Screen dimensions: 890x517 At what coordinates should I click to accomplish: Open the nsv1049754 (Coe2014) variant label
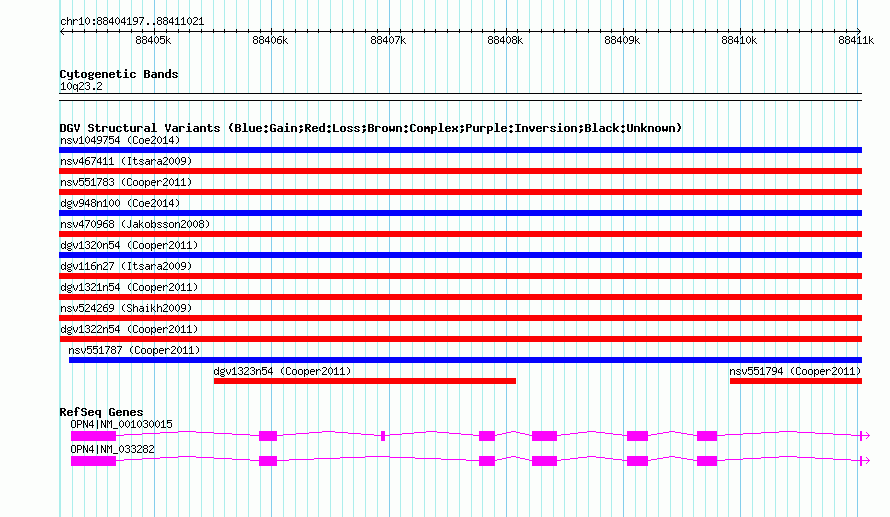[120, 140]
